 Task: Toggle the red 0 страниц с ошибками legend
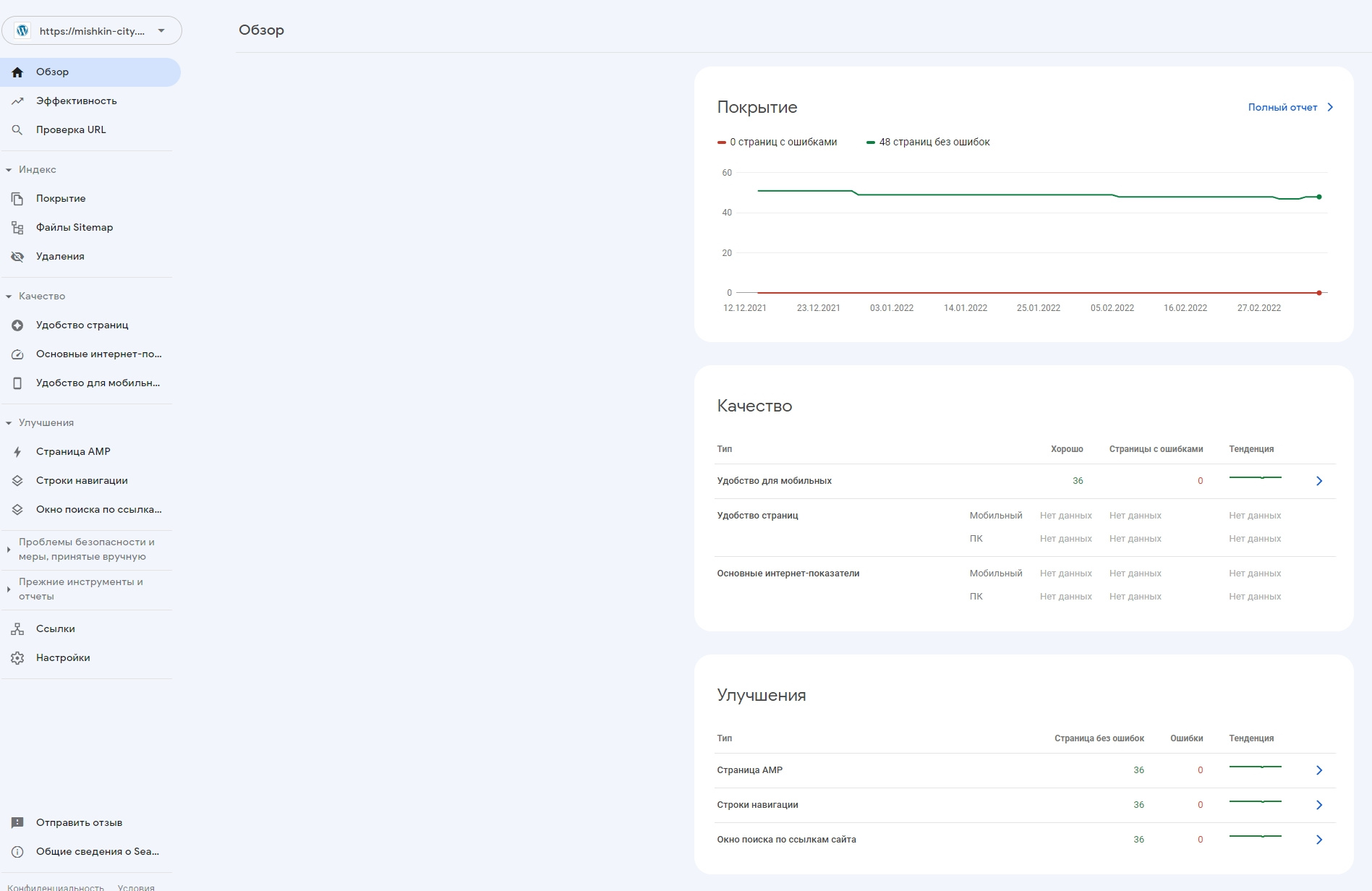(x=777, y=142)
